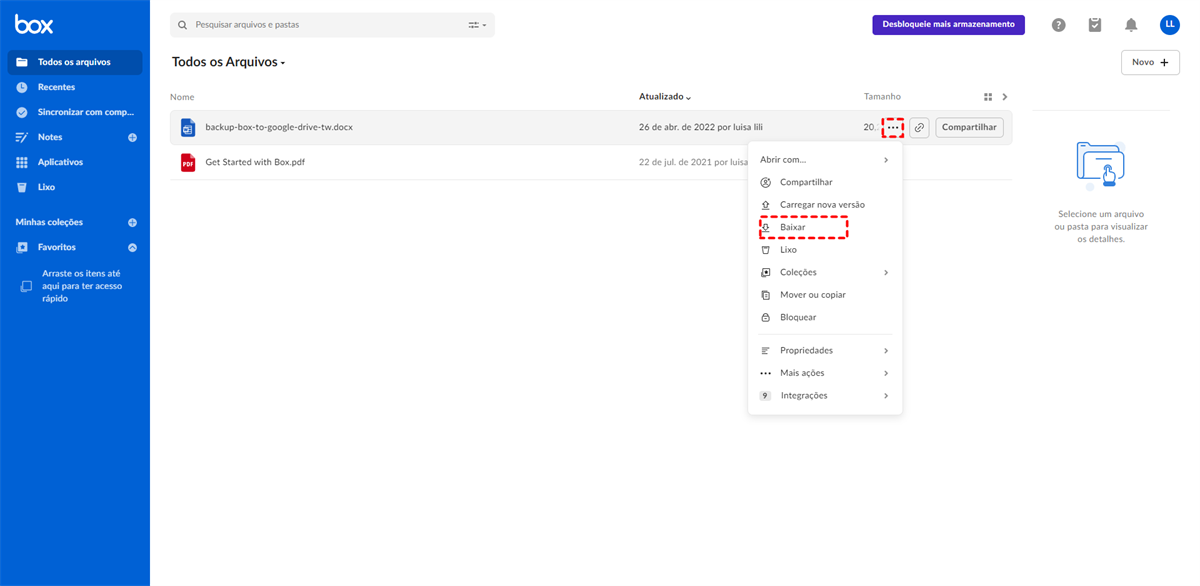This screenshot has height=586, width=1200.
Task: Click the three-dots more options button
Action: pos(893,128)
